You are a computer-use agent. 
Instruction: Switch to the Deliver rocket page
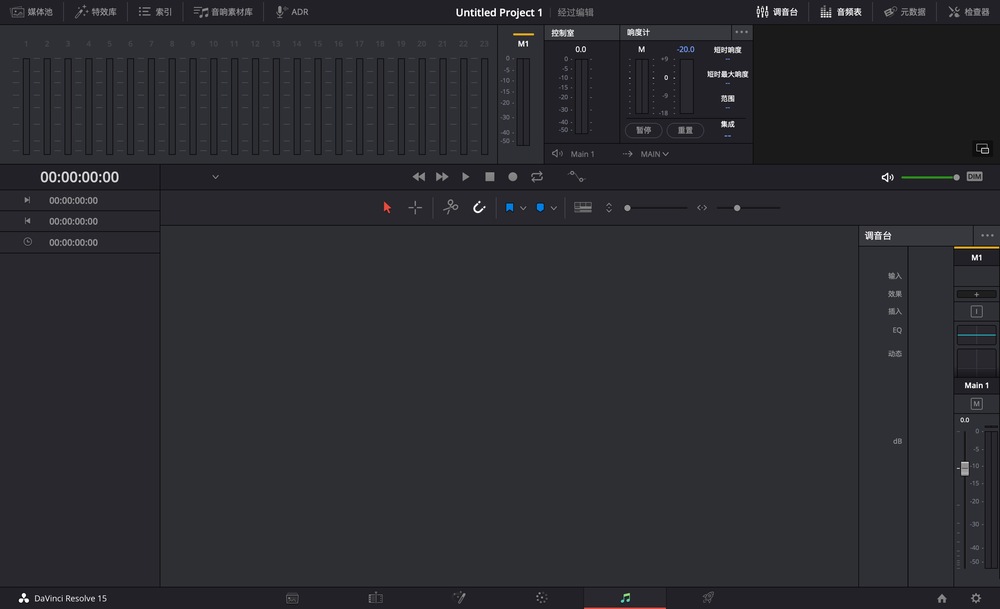[x=708, y=598]
